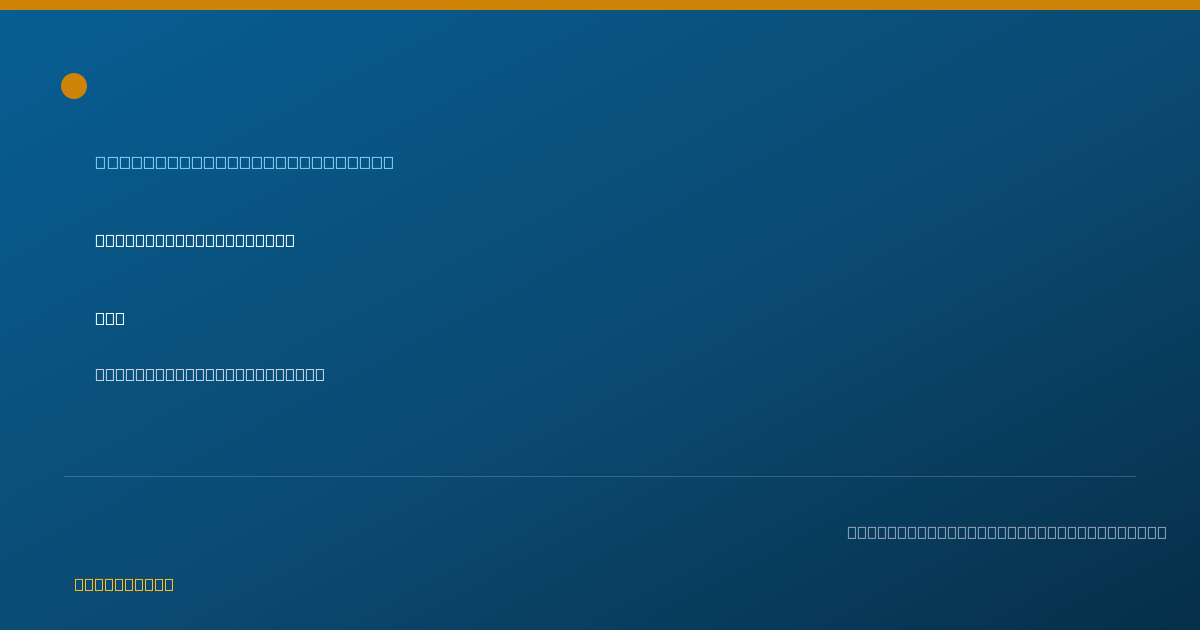The width and height of the screenshot is (1200, 630).
Task: Select the light blue heading text line
Action: click(244, 162)
